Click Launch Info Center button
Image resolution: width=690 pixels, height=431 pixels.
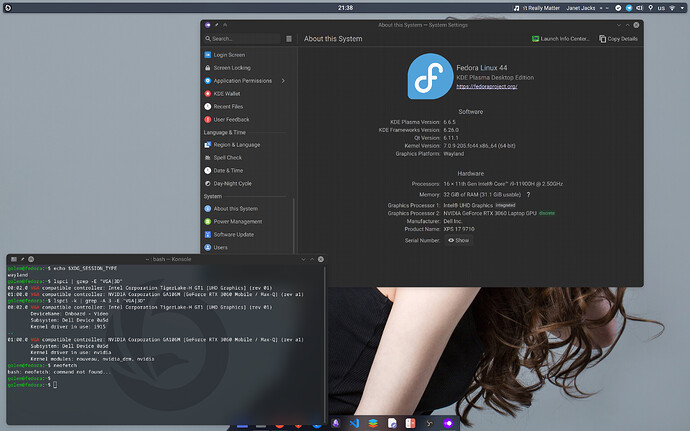[x=560, y=39]
